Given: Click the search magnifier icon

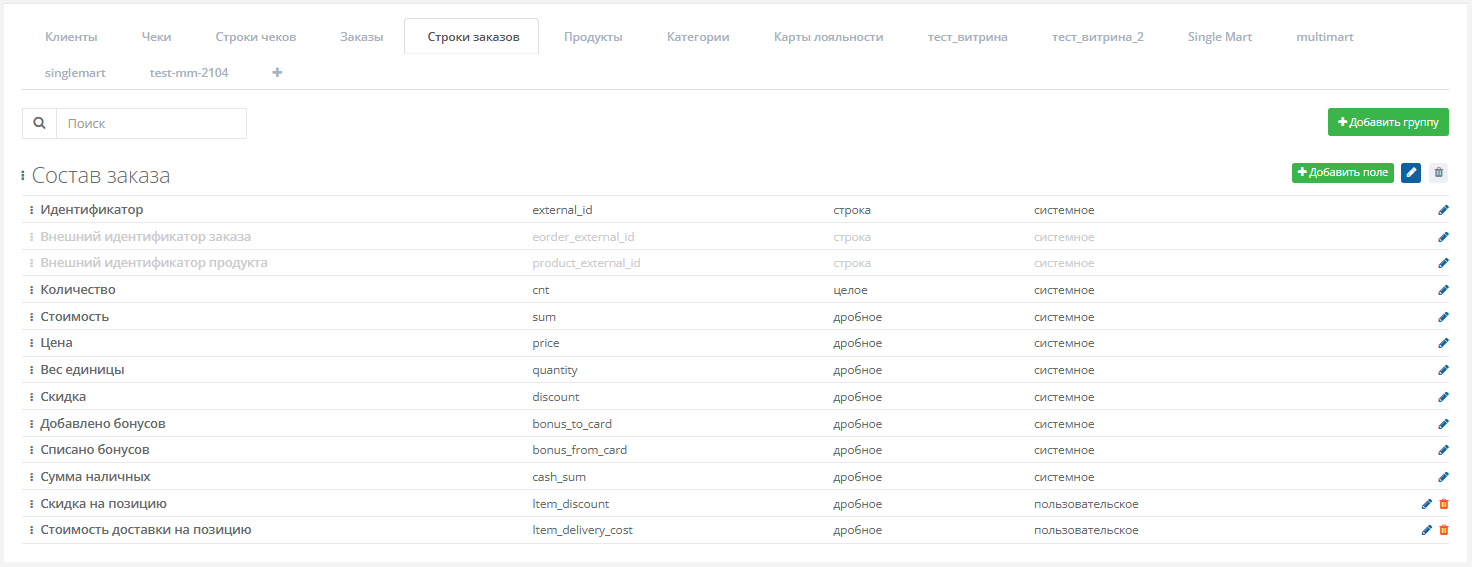Looking at the screenshot, I should click(x=39, y=124).
